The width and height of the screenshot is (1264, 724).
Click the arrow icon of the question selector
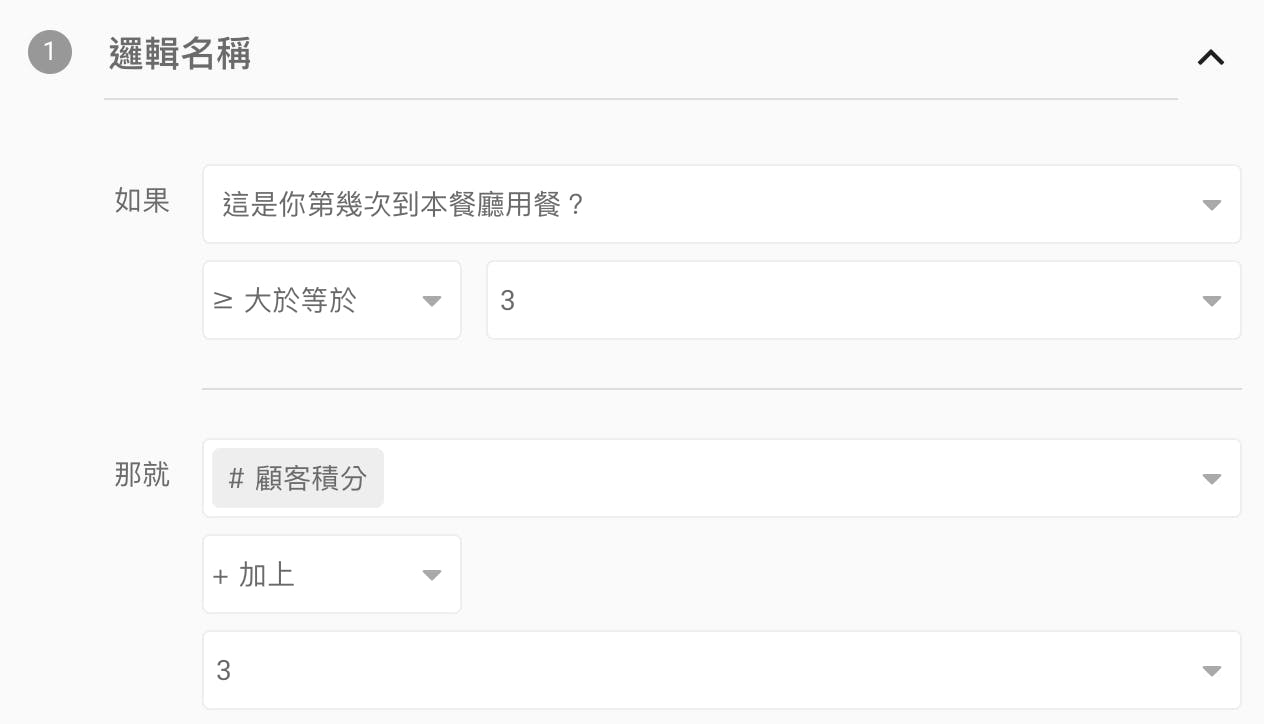tap(1211, 205)
